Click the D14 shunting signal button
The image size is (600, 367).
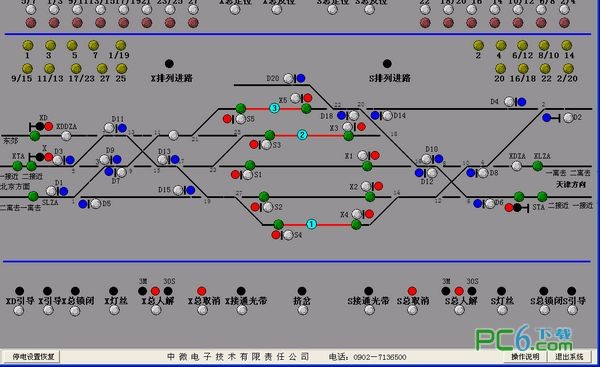point(387,115)
